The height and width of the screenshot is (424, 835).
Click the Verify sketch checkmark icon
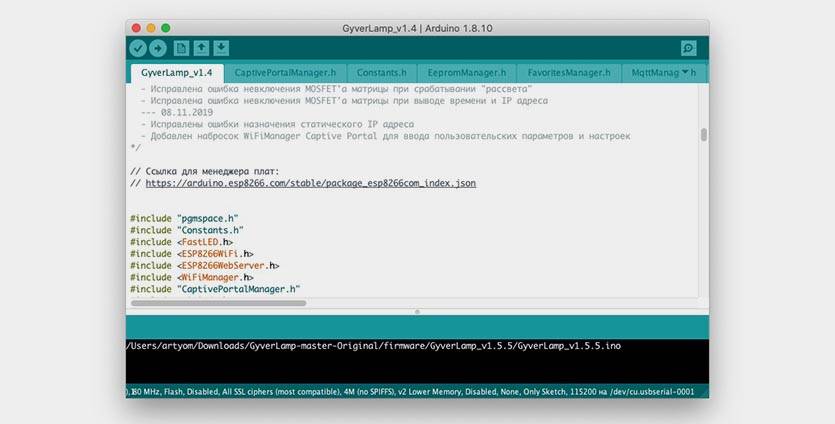(138, 48)
